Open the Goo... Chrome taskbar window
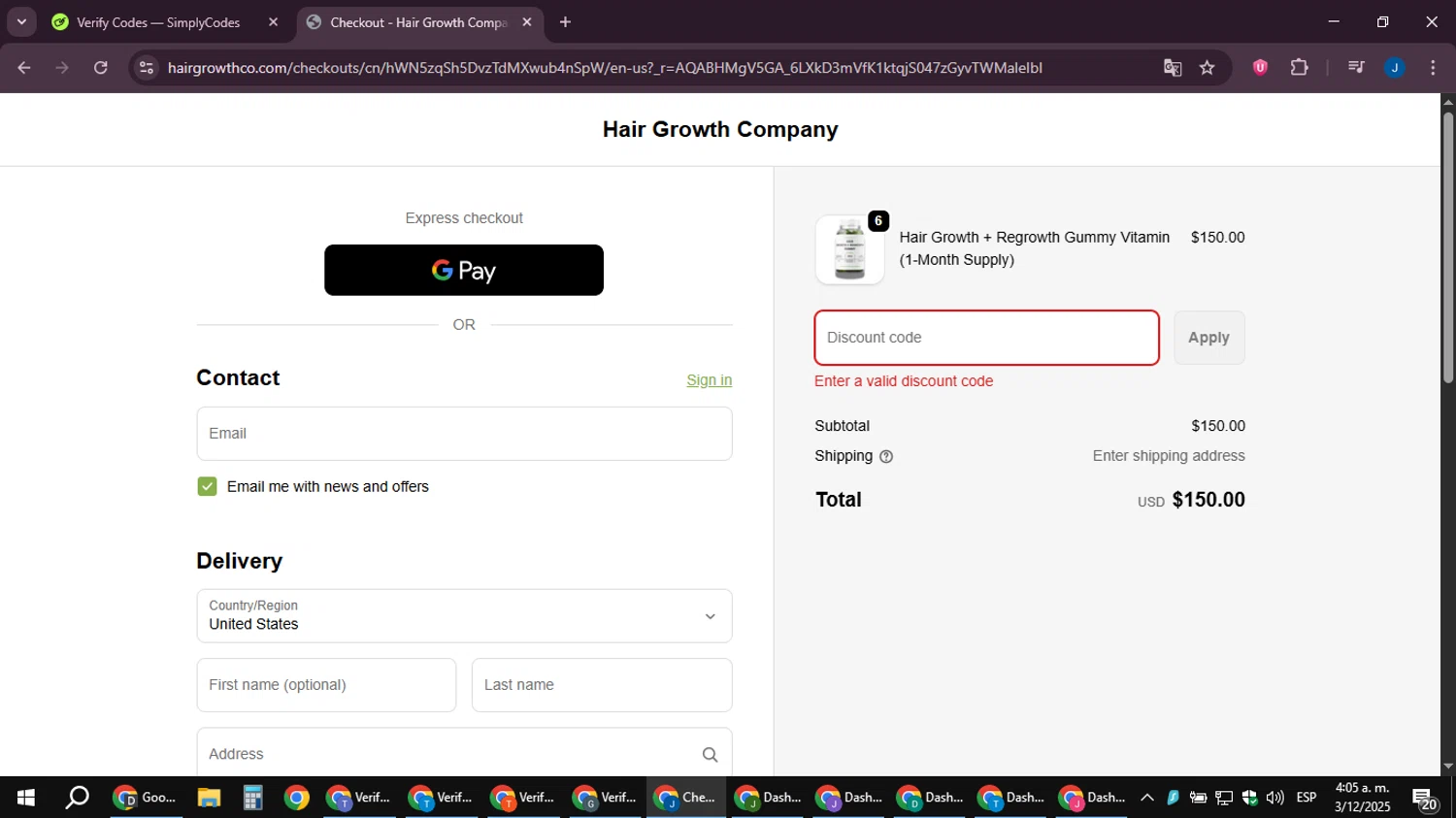This screenshot has height=818, width=1456. 146,798
